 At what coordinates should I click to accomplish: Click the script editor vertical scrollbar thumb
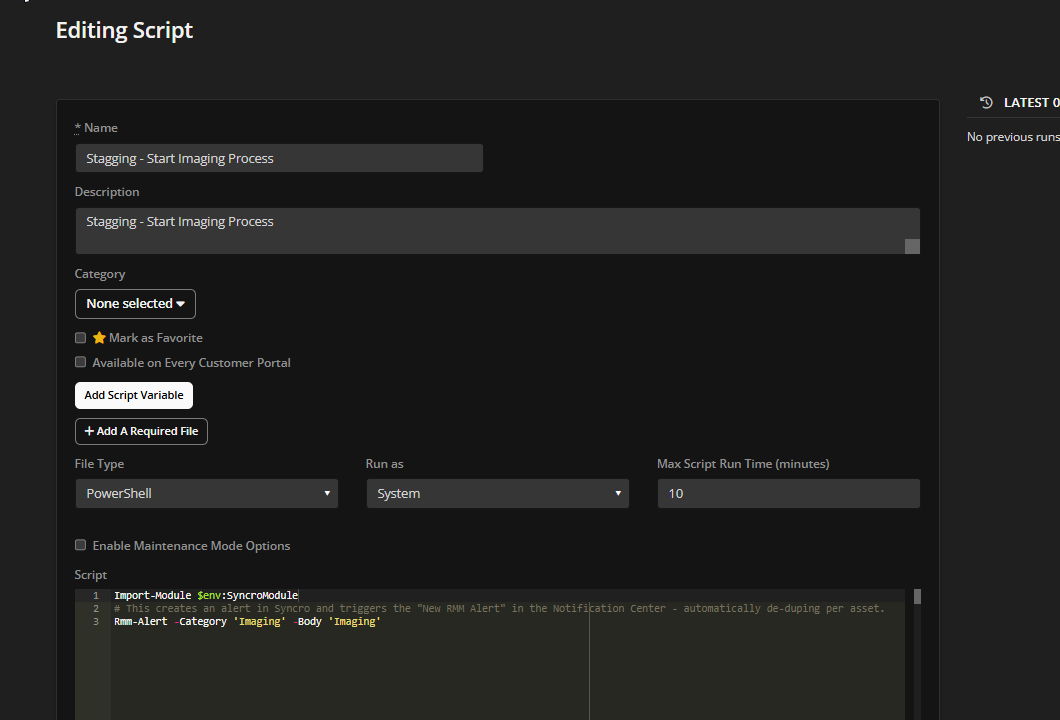tap(917, 596)
